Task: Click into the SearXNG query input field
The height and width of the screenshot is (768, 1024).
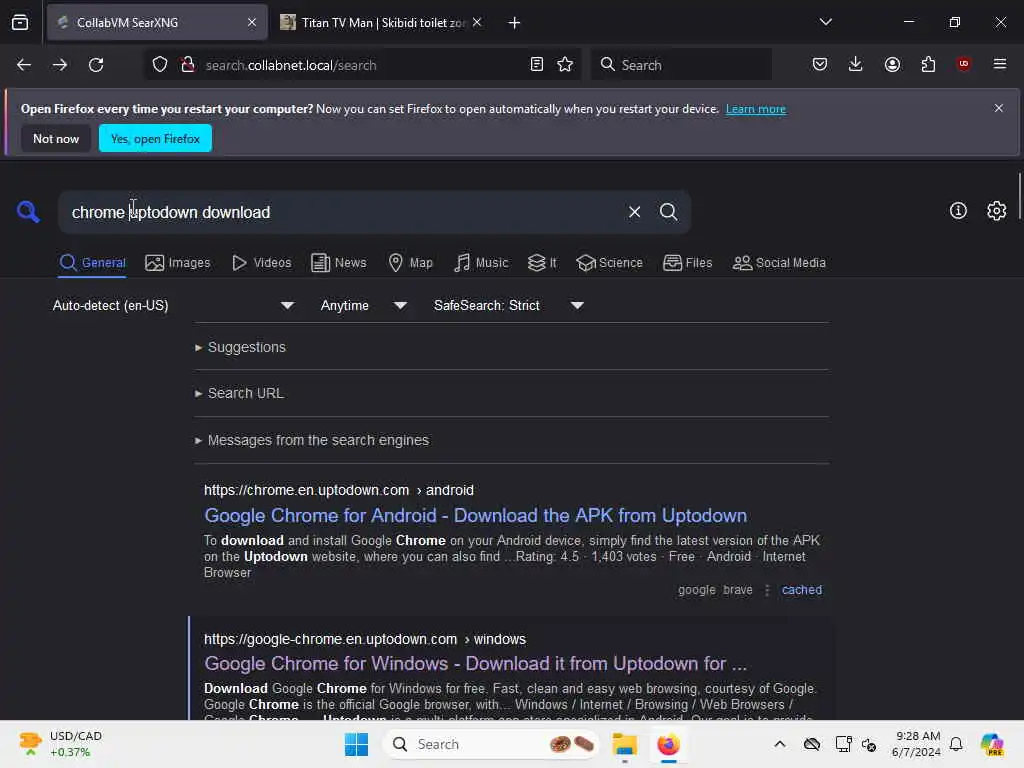Action: tap(340, 212)
